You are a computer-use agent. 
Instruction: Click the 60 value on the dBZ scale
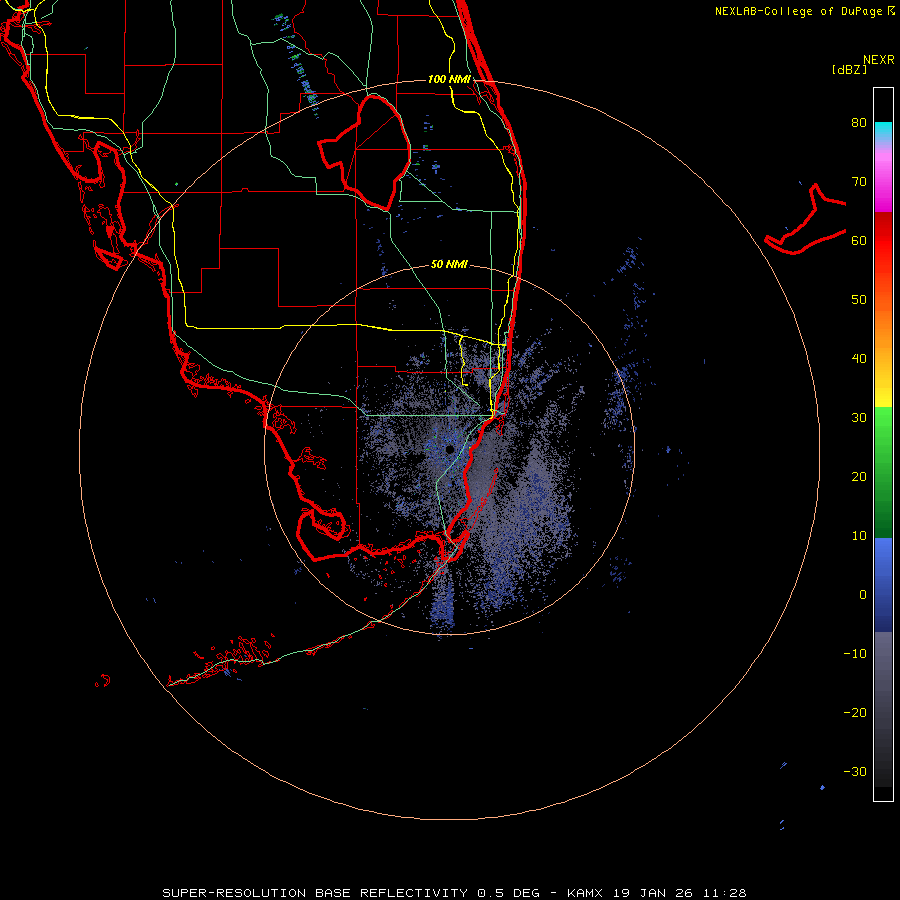click(859, 240)
